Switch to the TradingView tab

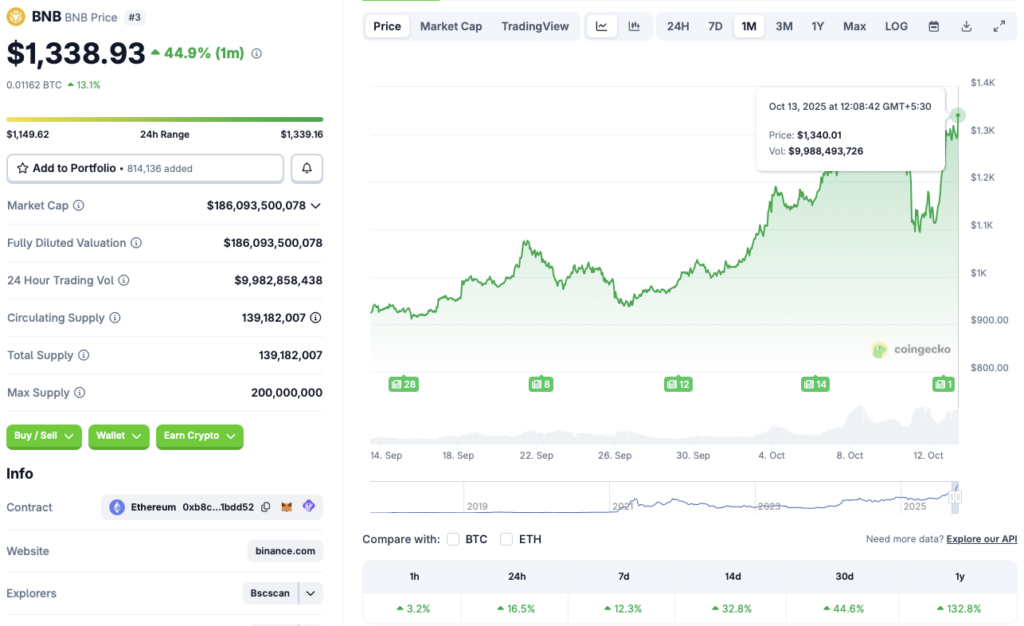(535, 26)
